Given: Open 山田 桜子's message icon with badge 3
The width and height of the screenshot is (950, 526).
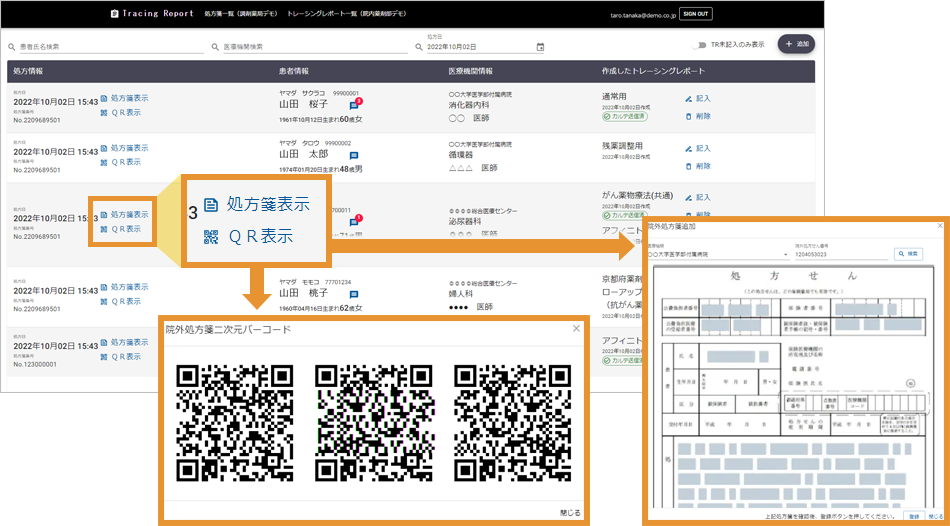Looking at the screenshot, I should point(354,105).
